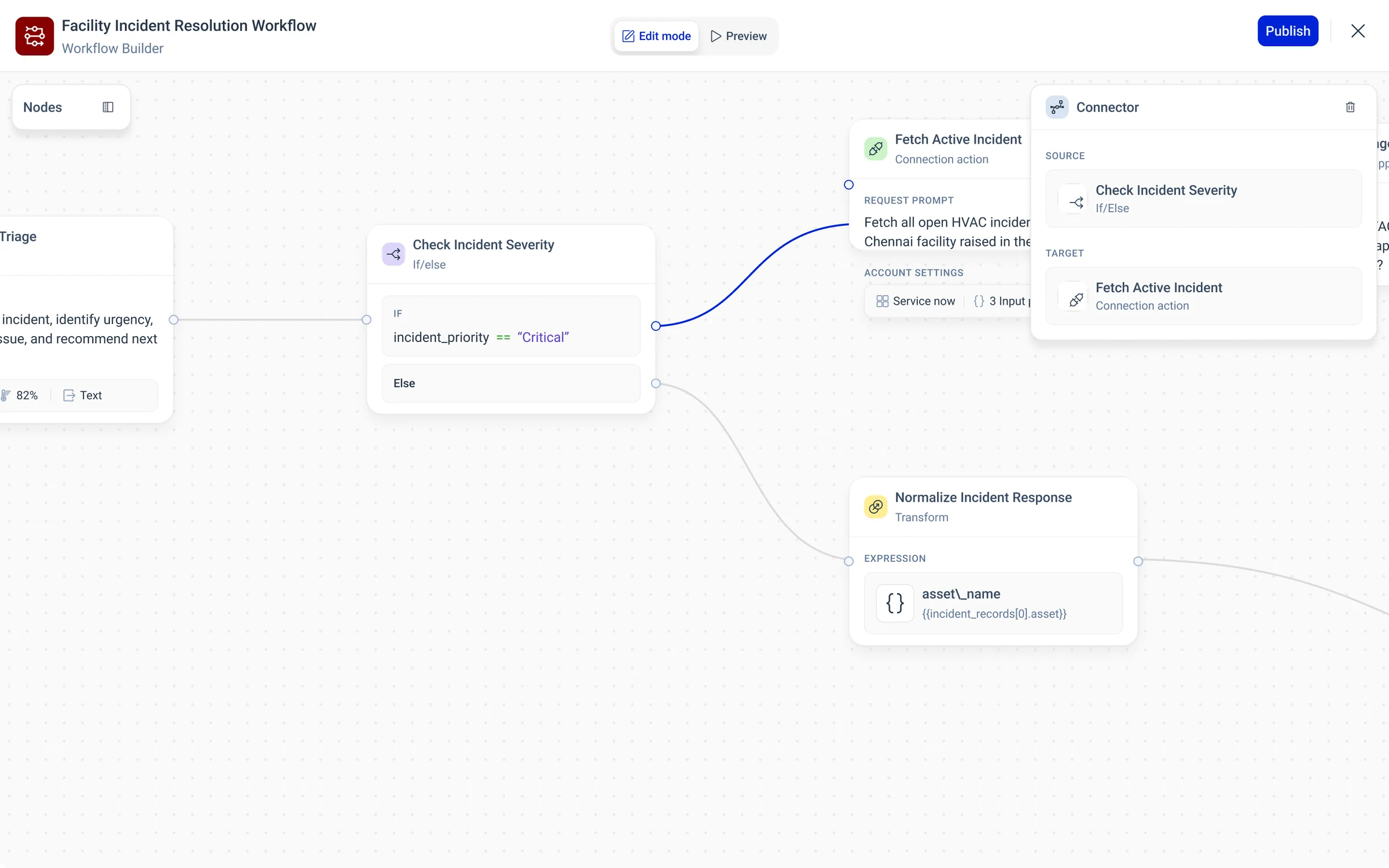The height and width of the screenshot is (868, 1389).
Task: Click the Triage node output port
Action: click(x=173, y=319)
